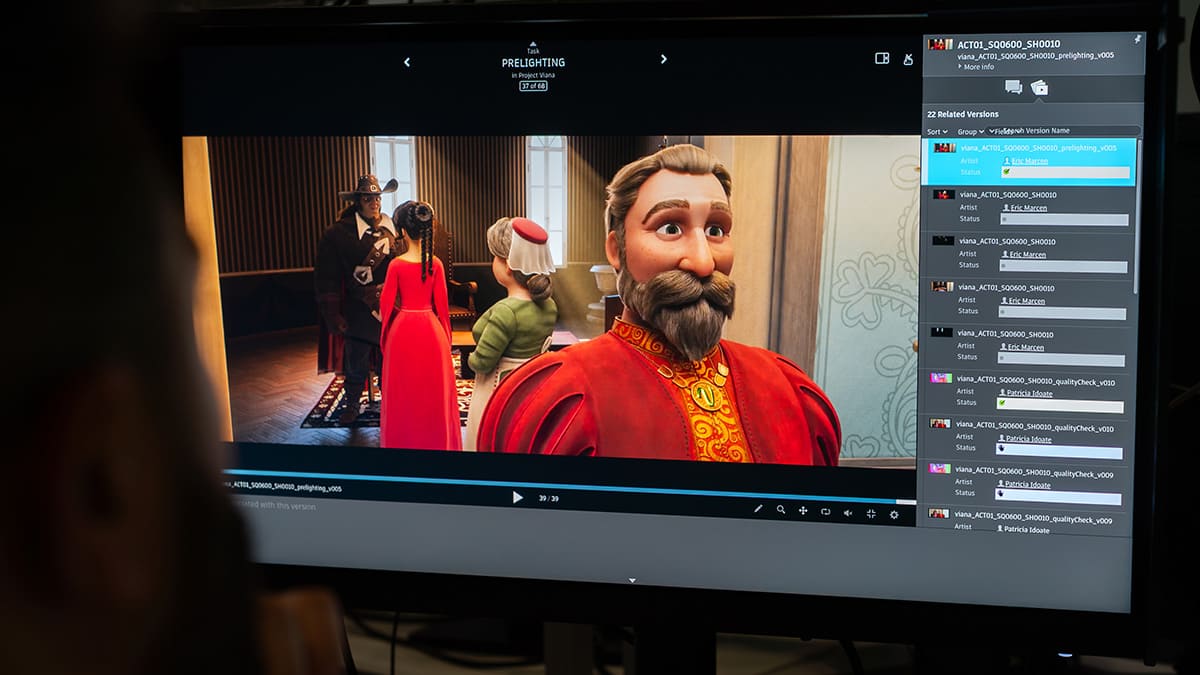The height and width of the screenshot is (675, 1200).
Task: Open the notes speech-bubble tab
Action: click(1013, 87)
